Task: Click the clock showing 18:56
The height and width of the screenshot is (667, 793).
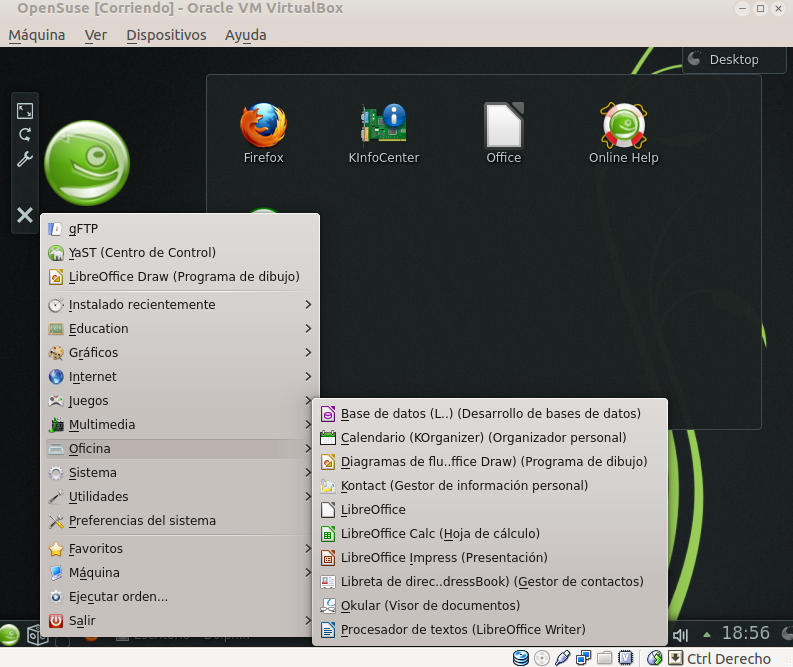Action: tap(745, 633)
